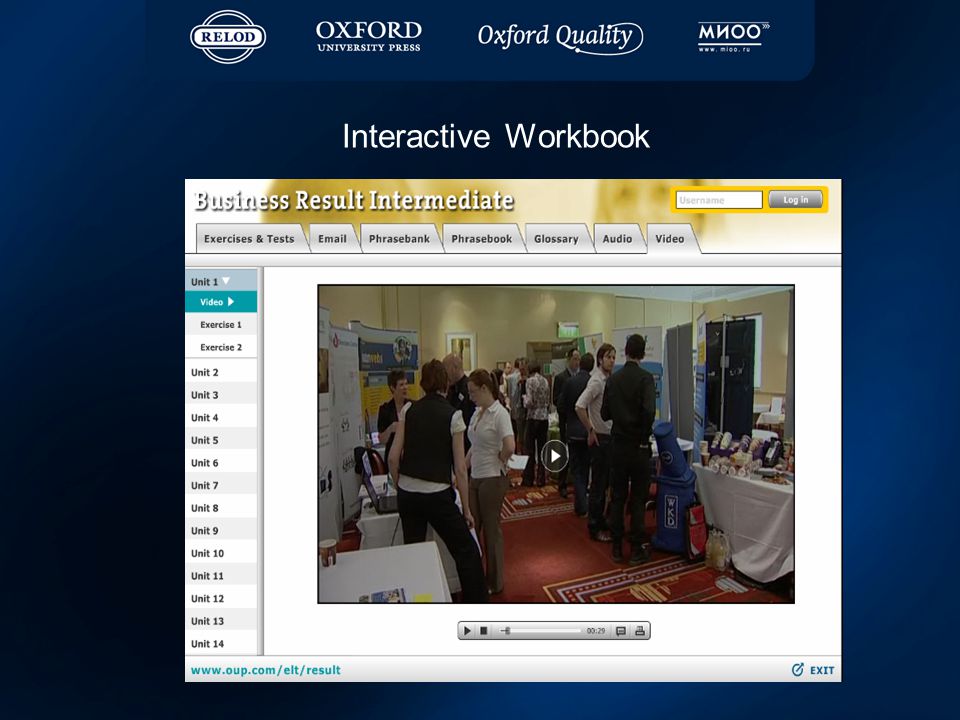Click the print icon in the player bar
Screen dimensions: 960x720
click(x=640, y=631)
